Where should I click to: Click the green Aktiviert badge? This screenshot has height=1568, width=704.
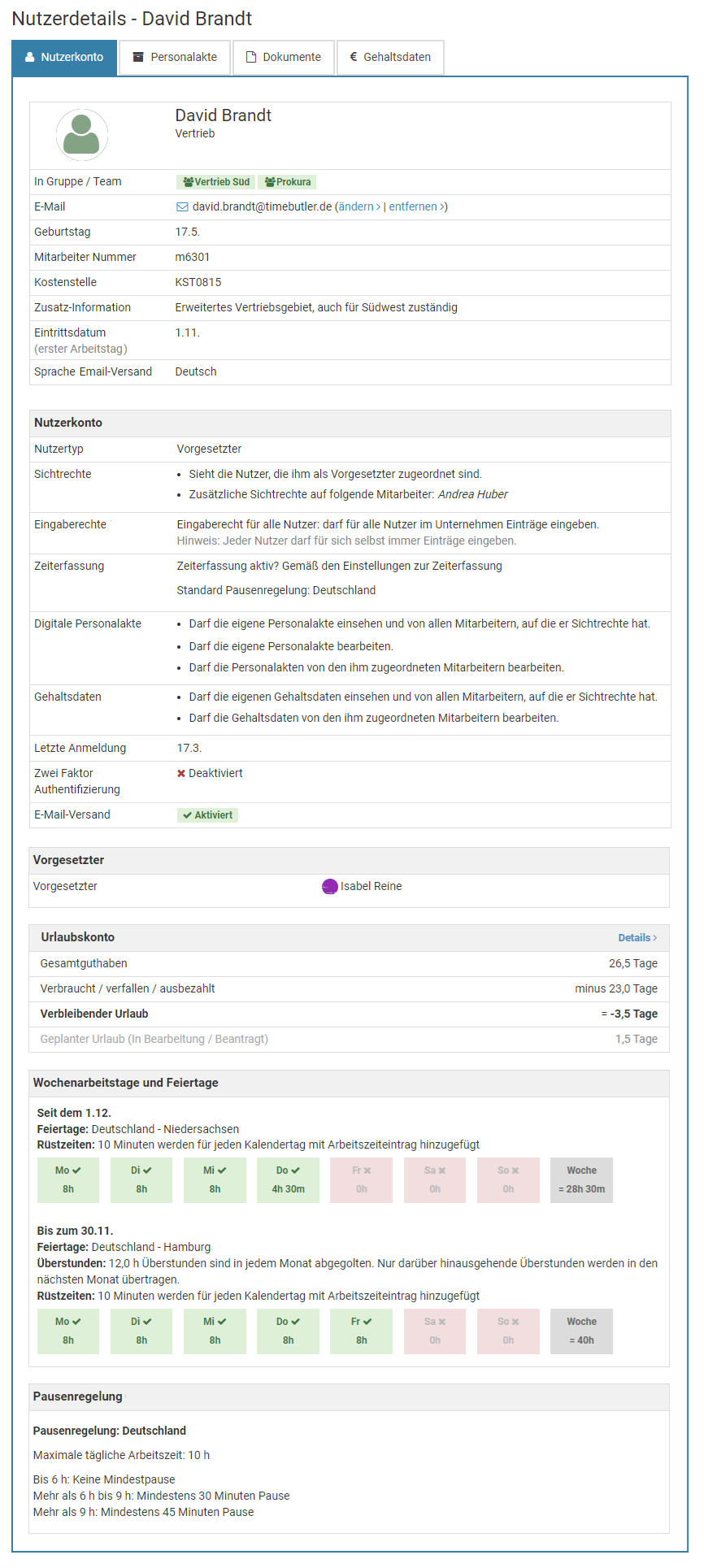click(x=207, y=815)
